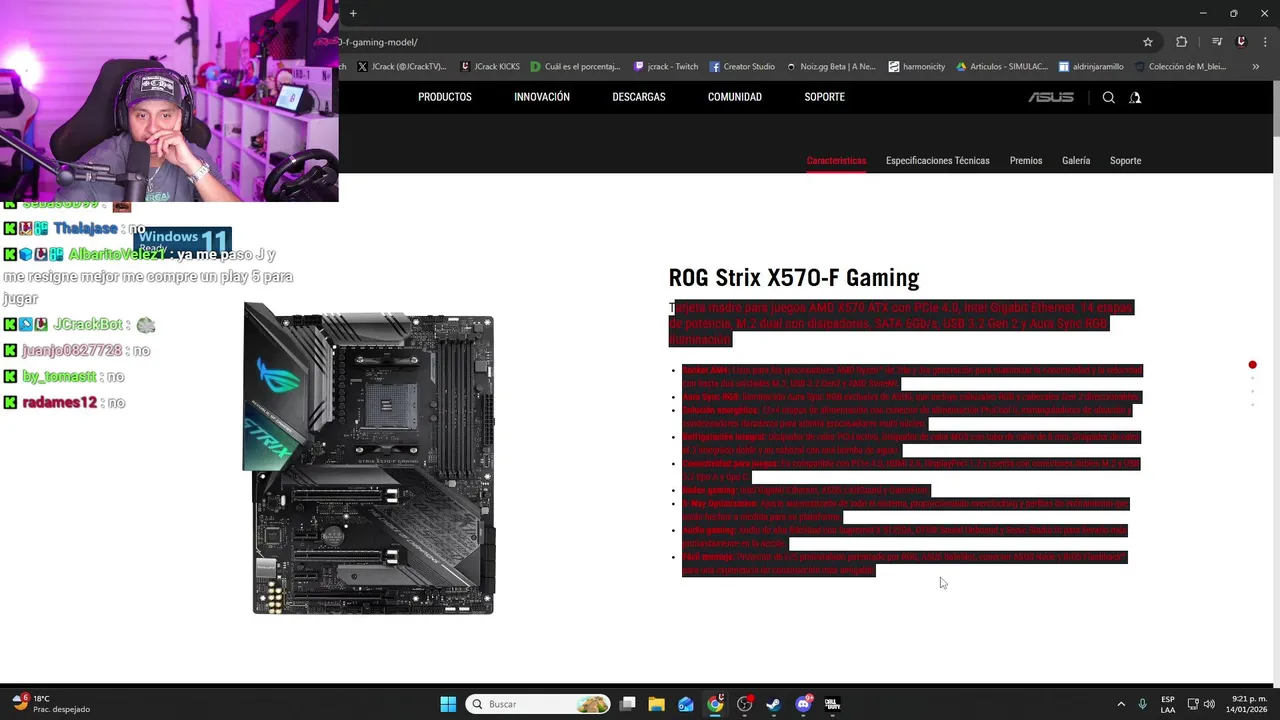Open Noiz.gg Beta bookmark

point(831,67)
